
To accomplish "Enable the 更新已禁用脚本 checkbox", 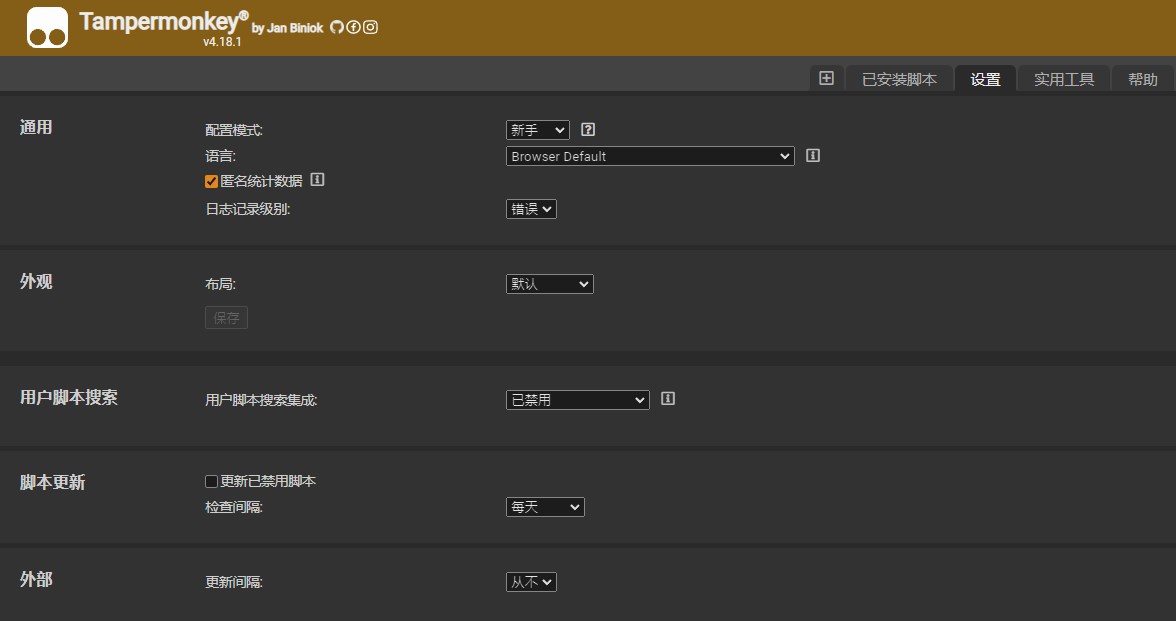I will click(x=212, y=482).
